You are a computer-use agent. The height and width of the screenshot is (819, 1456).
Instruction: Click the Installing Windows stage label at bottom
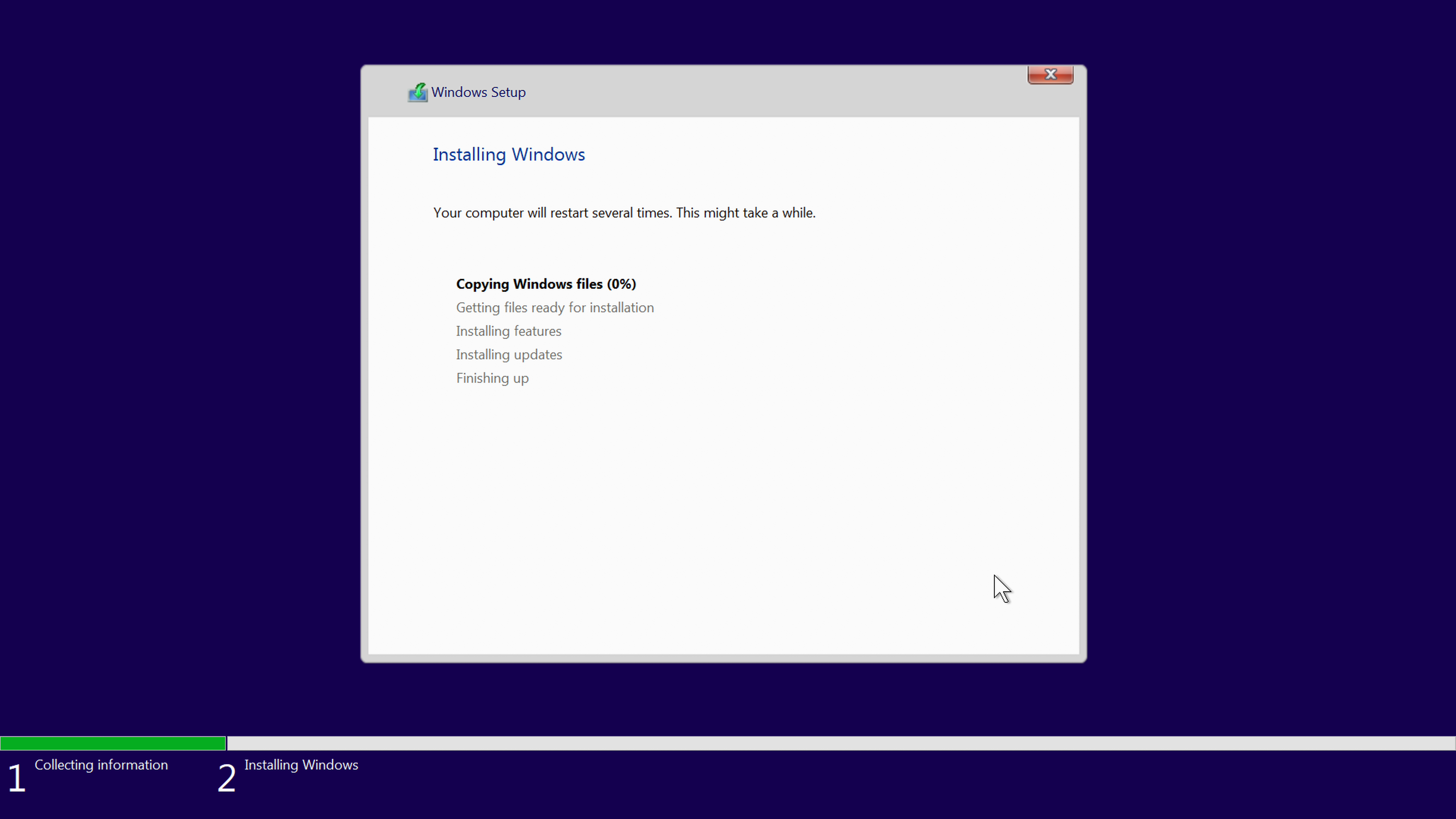coord(301,765)
